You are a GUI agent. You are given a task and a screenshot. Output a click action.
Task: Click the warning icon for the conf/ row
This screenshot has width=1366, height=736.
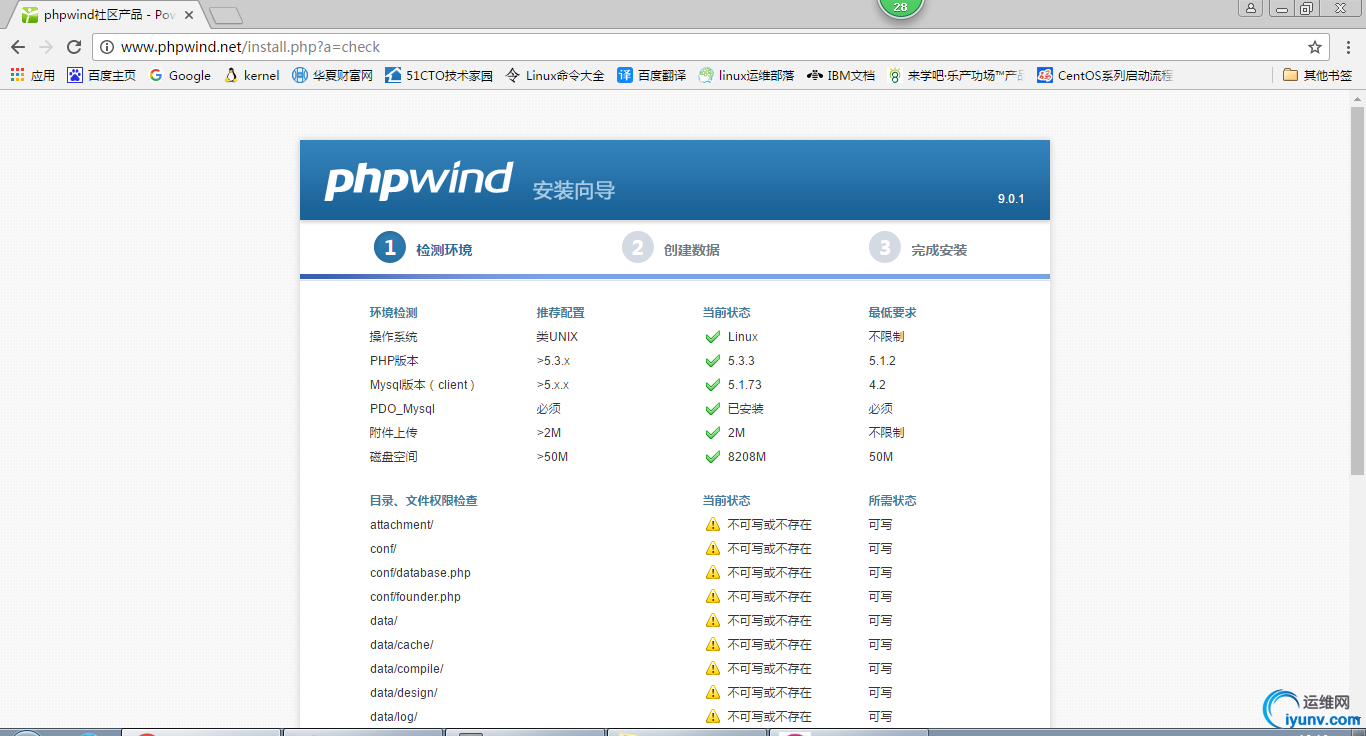point(713,548)
